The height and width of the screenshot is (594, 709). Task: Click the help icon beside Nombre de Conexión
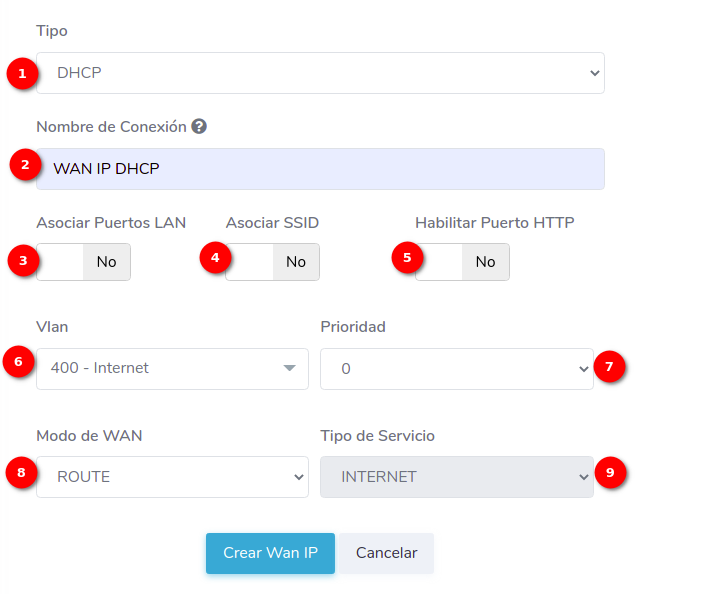(199, 127)
